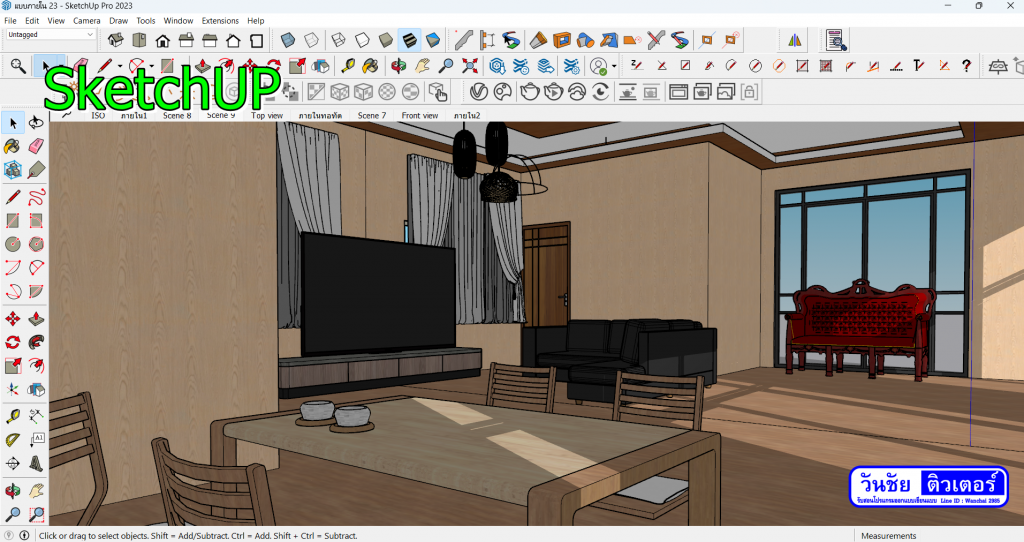Expand the Line tool dropdown arrow
Viewport: 1024px width, 542px height.
(x=119, y=67)
